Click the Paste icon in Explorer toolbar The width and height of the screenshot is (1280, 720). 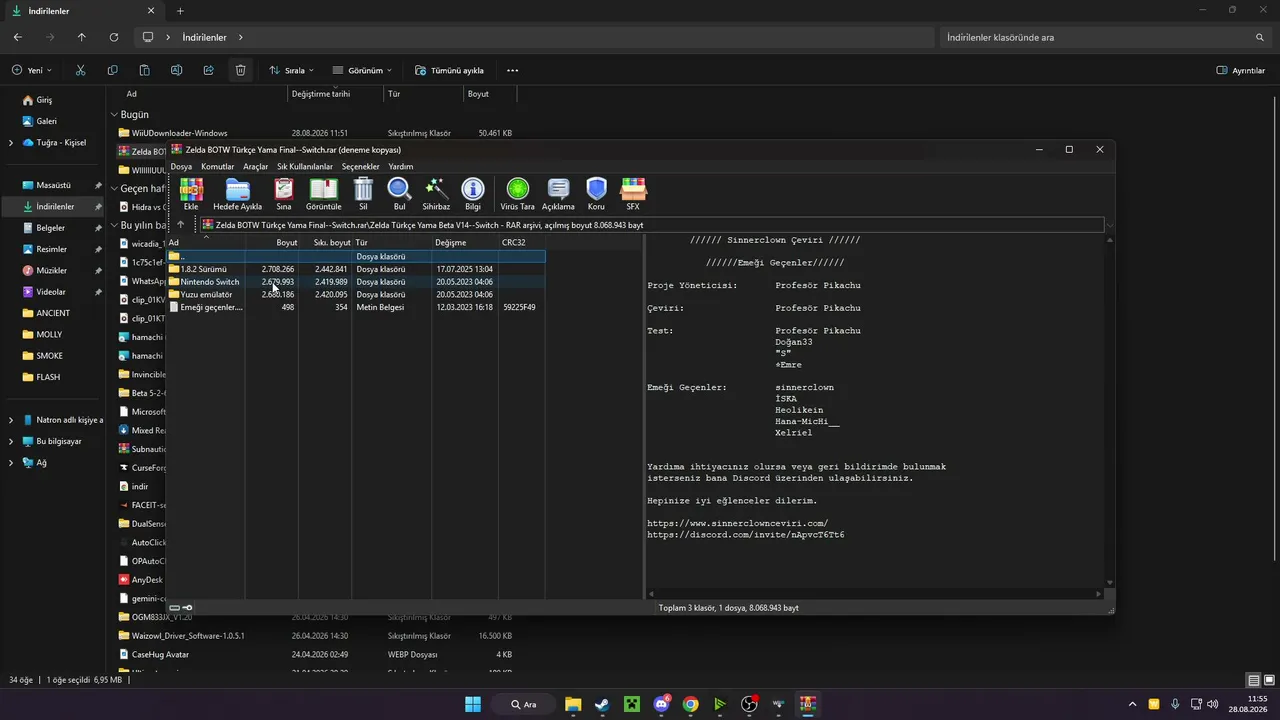tap(144, 70)
